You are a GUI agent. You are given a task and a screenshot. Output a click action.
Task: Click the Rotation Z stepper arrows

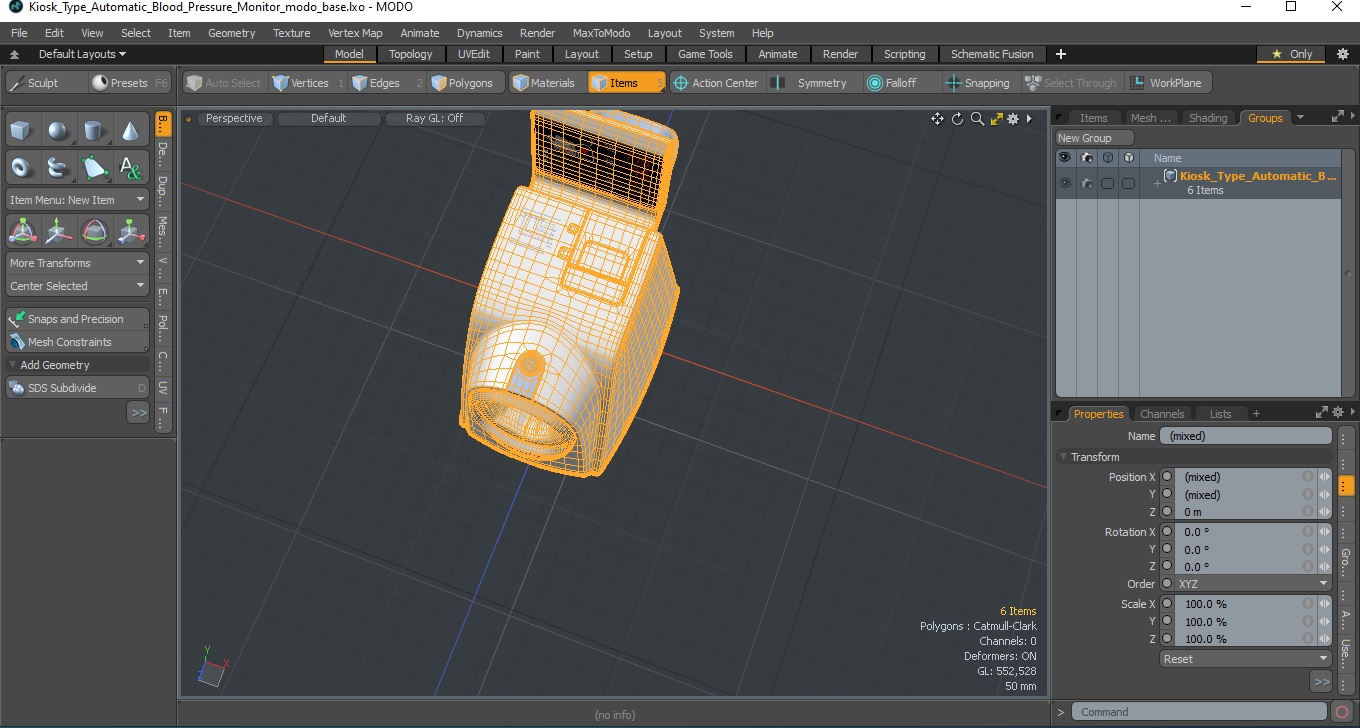tap(1324, 566)
